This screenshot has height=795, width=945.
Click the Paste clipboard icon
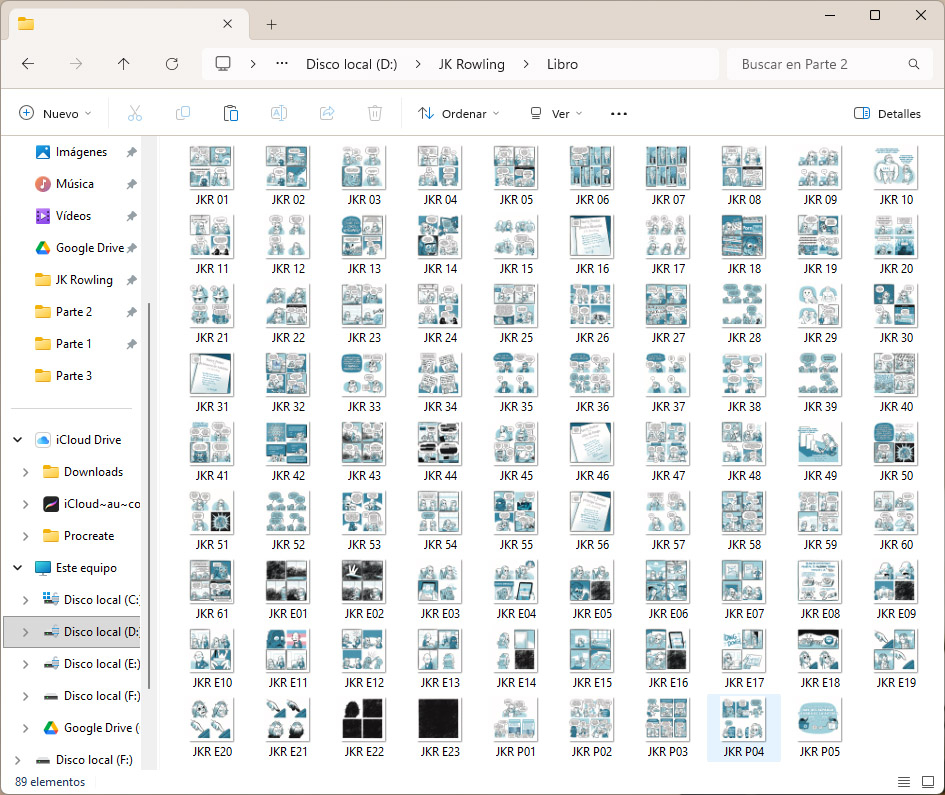231,114
